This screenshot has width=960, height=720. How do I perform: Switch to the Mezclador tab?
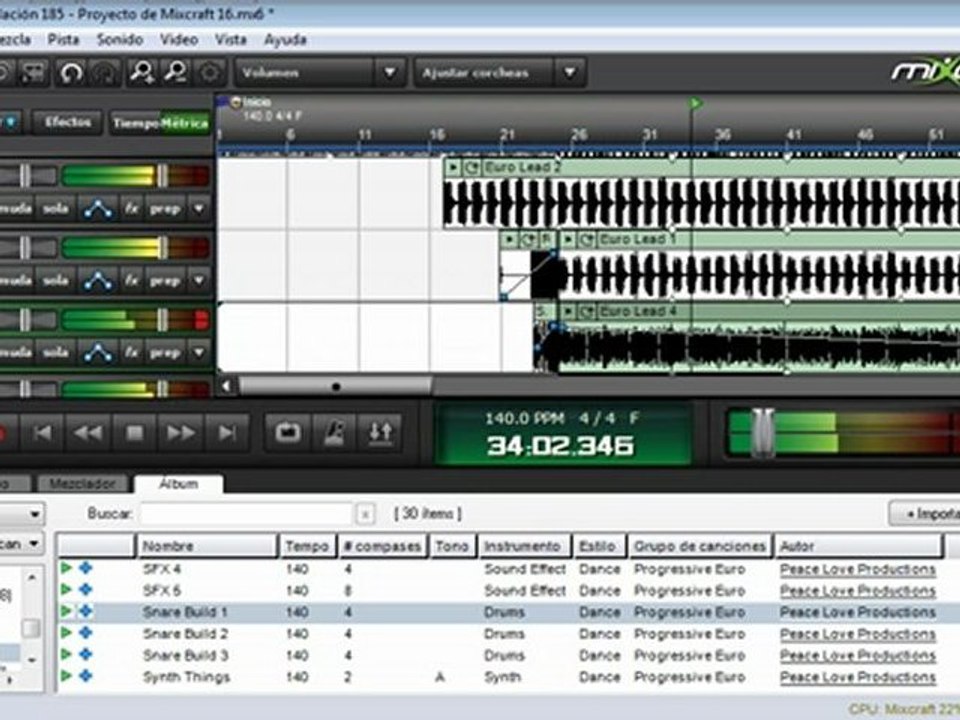[83, 484]
